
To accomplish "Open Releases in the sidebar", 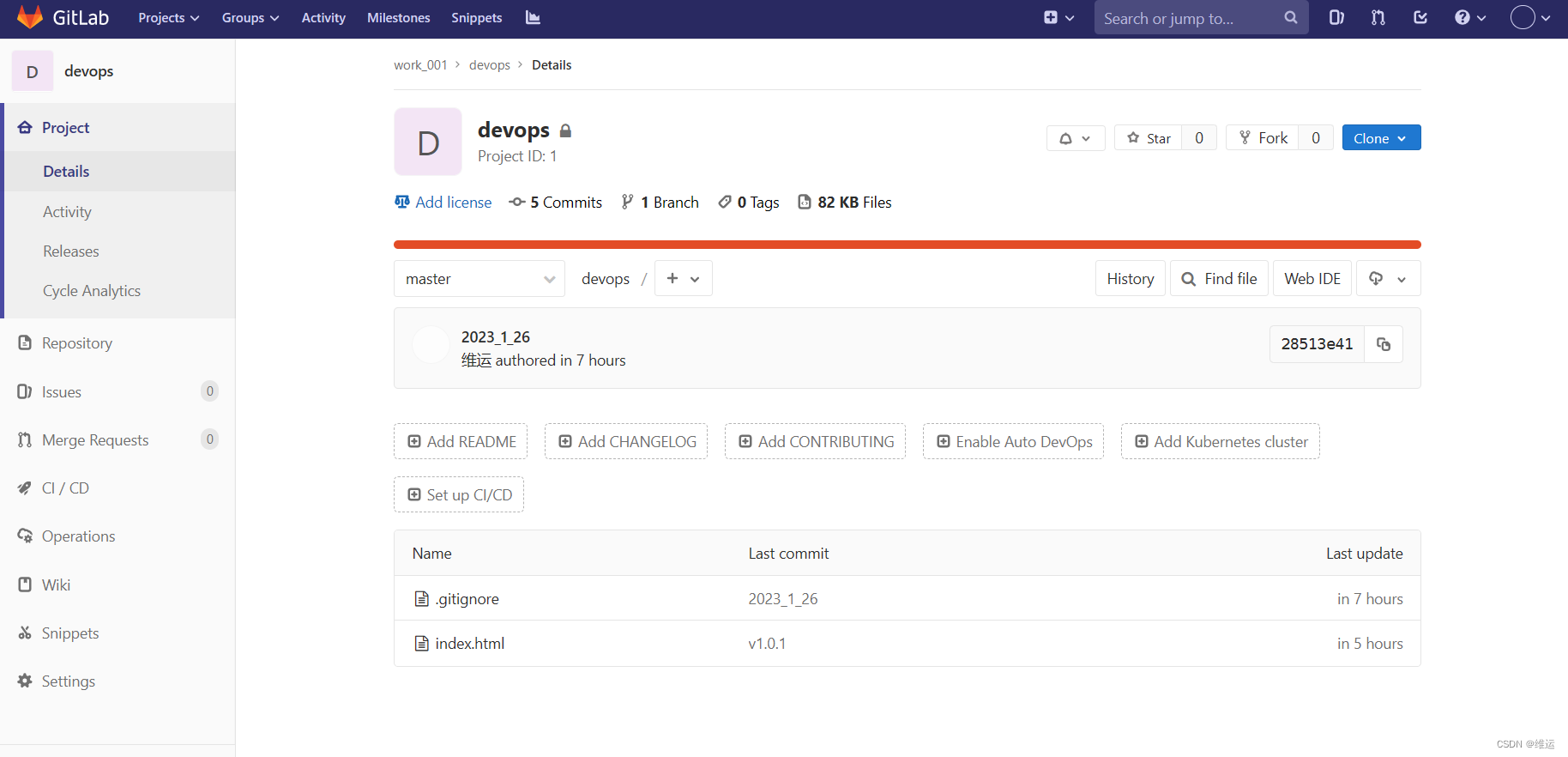I will 119,251.
